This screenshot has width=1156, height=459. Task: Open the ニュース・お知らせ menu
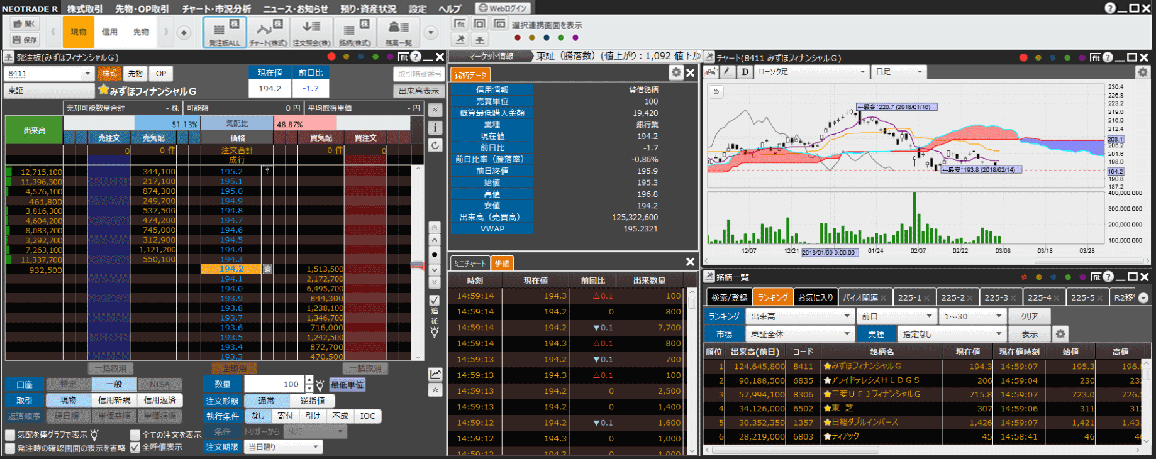[x=295, y=8]
